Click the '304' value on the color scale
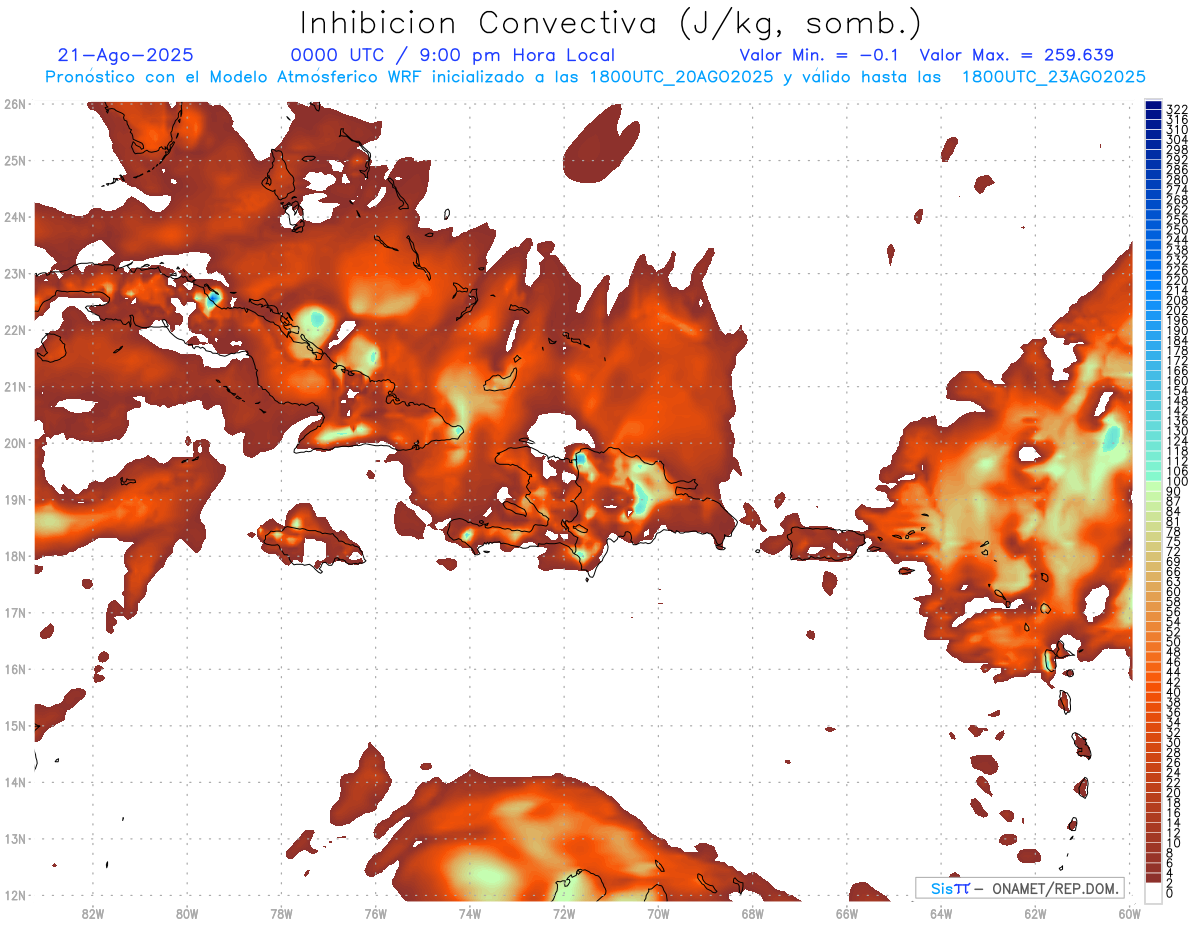 pyautogui.click(x=1176, y=140)
